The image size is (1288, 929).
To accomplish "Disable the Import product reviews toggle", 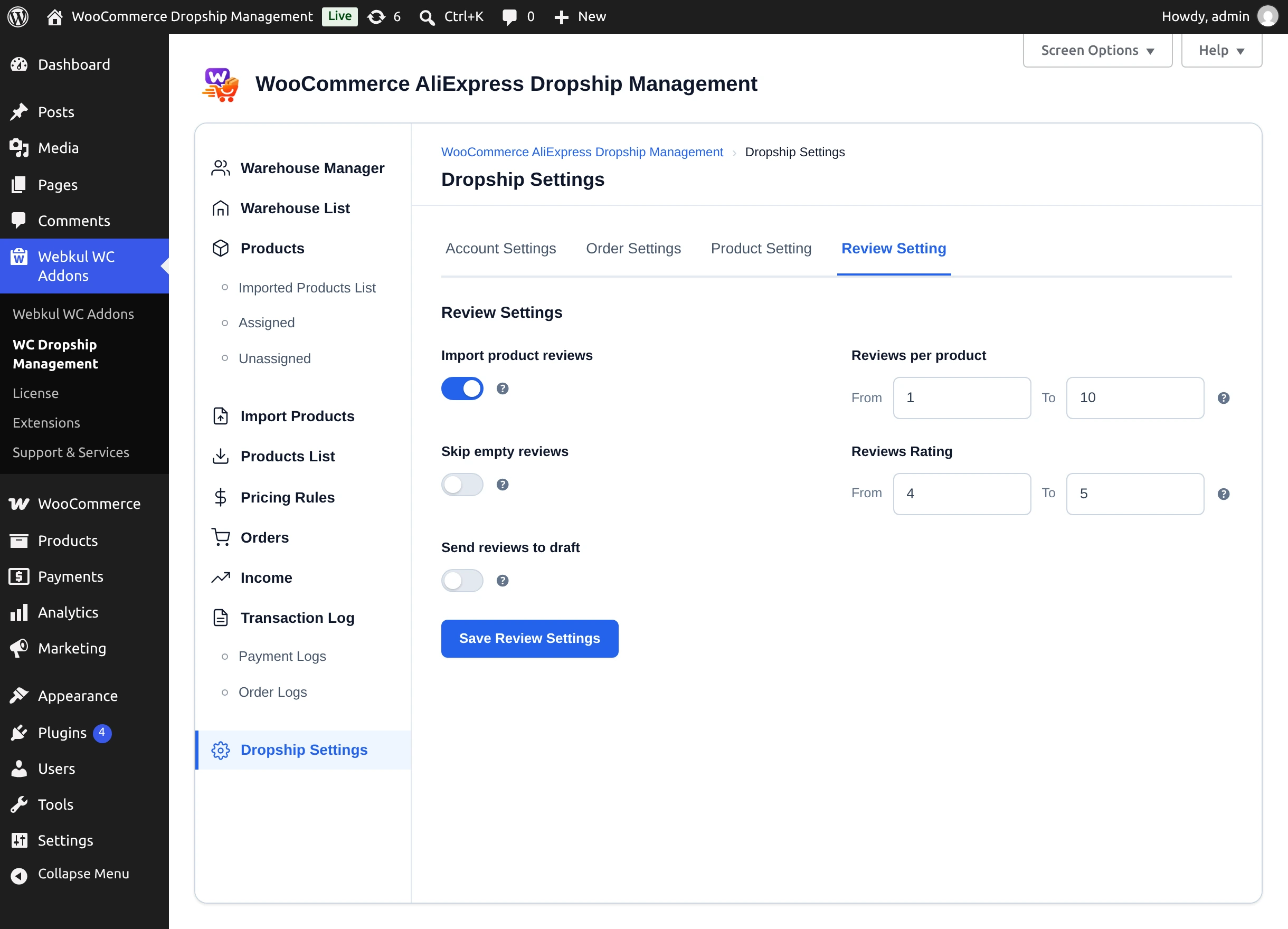I will tap(462, 388).
